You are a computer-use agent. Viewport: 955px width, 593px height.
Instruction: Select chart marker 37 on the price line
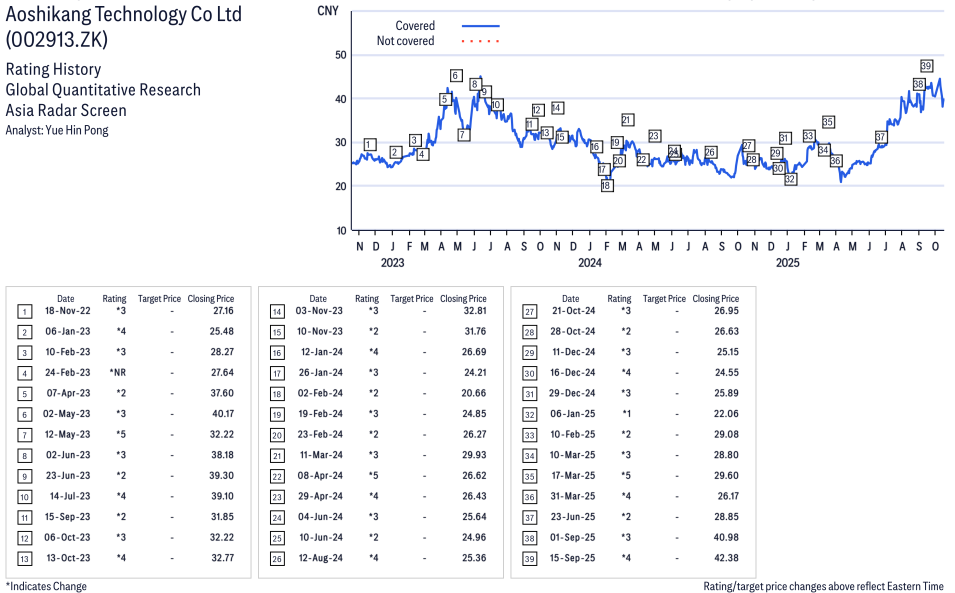880,136
